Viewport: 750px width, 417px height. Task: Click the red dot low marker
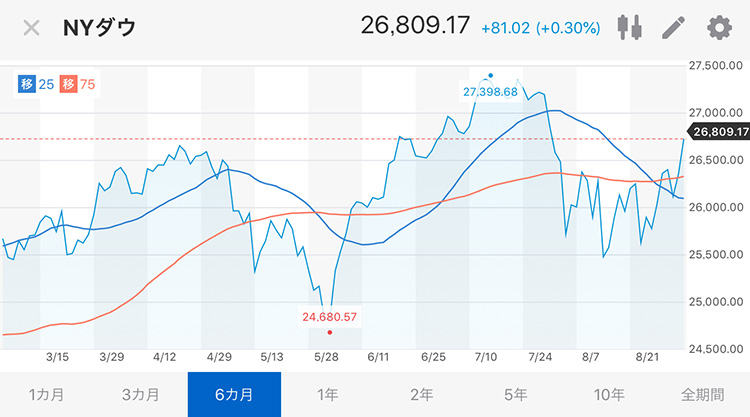coord(330,332)
